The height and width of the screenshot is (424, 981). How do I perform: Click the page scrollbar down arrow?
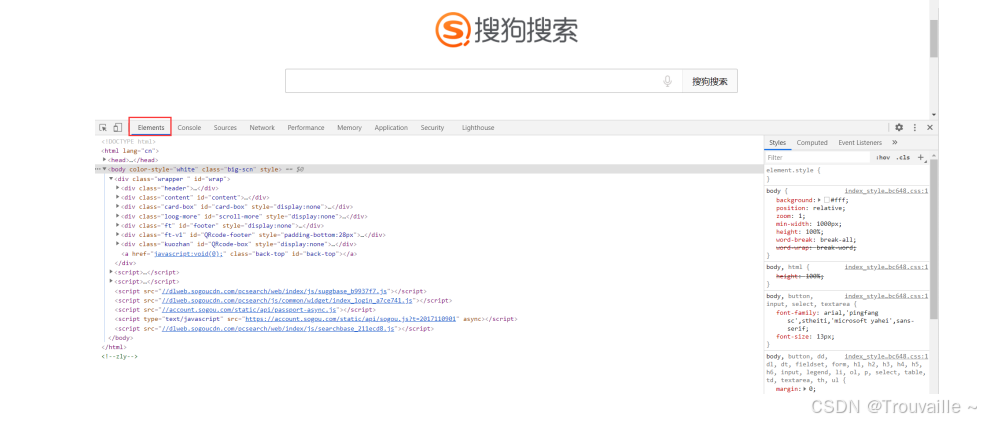(933, 115)
